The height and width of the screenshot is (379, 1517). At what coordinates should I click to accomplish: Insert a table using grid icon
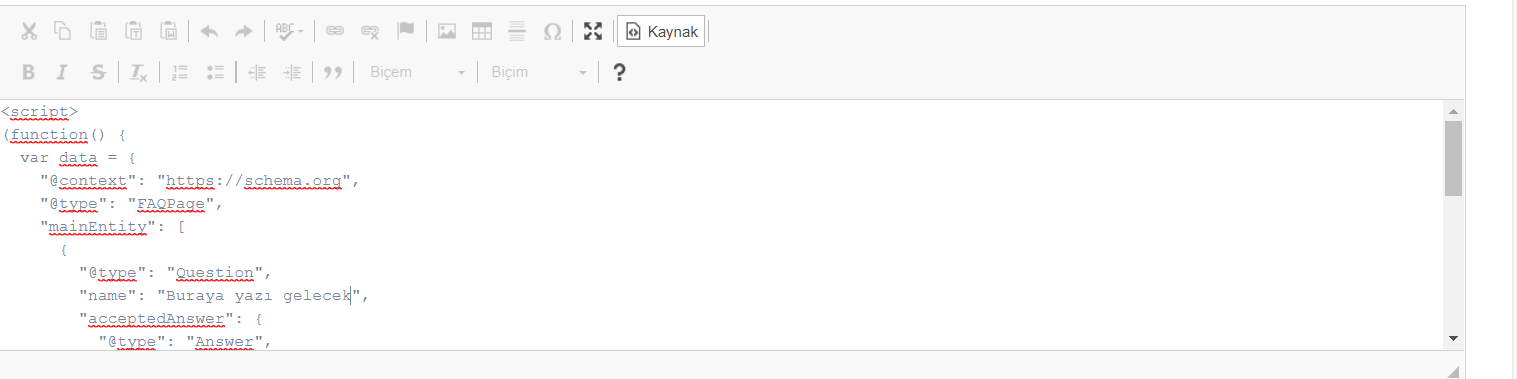(482, 31)
